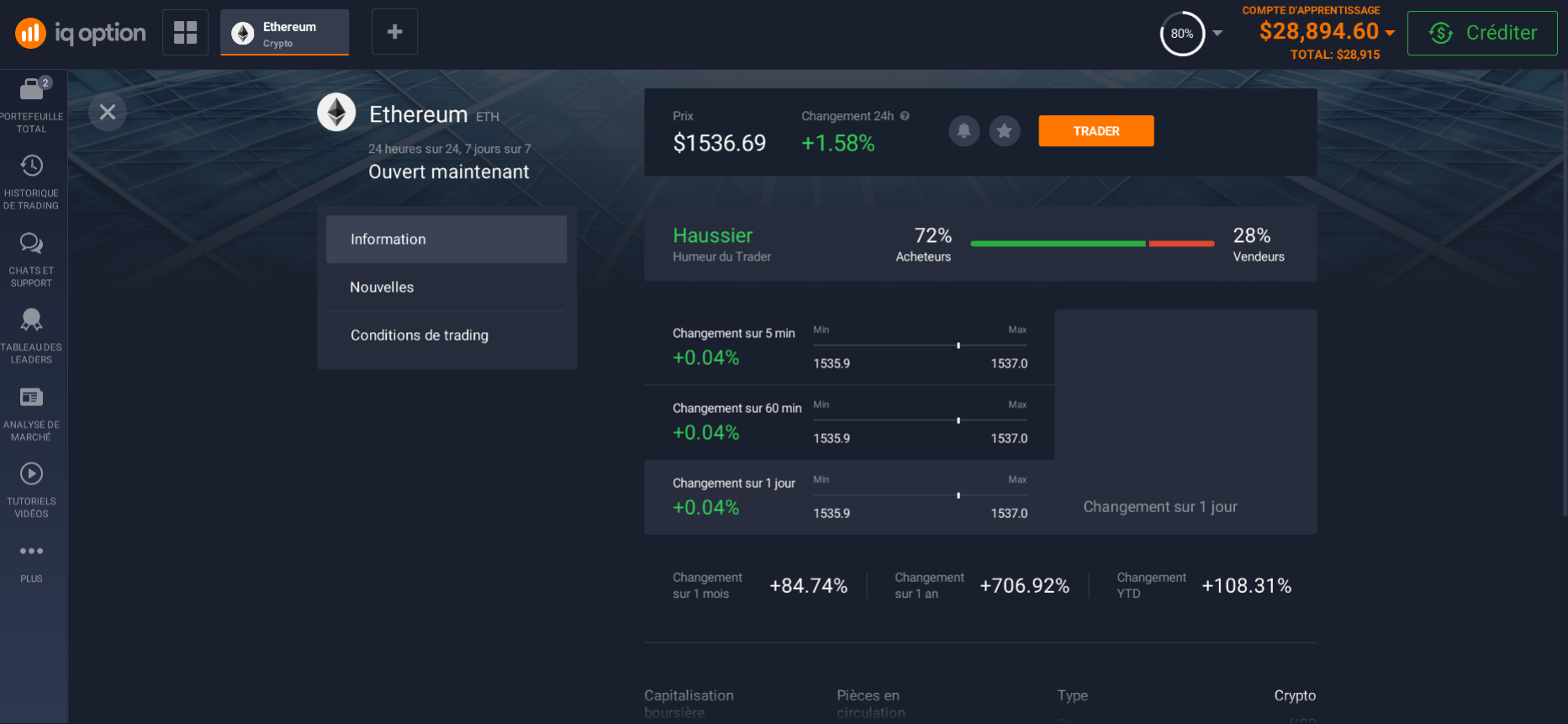Screen dimensions: 1568x724
Task: Open Portefeuille Total sidebar icon
Action: pyautogui.click(x=32, y=105)
